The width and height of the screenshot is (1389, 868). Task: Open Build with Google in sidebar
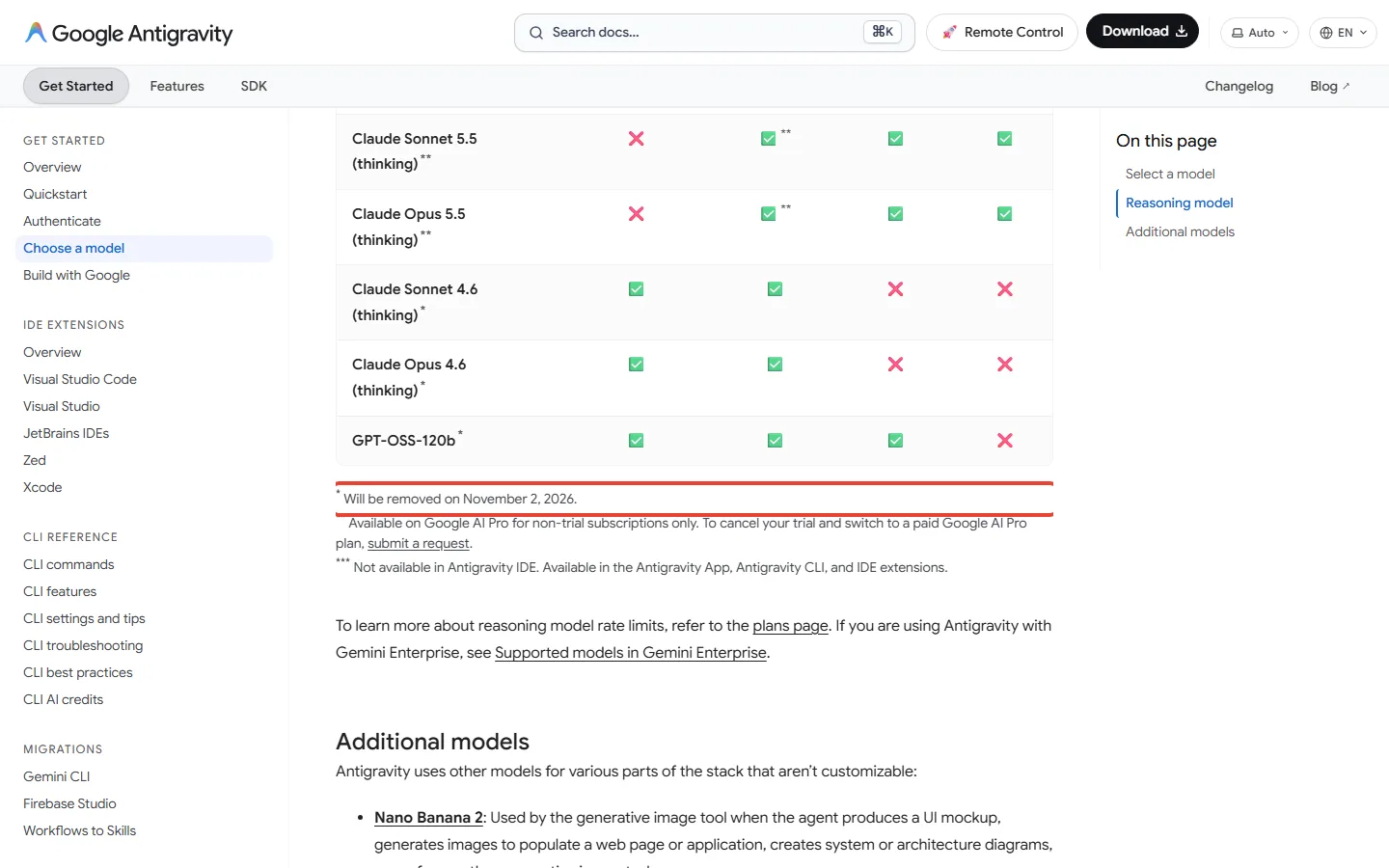coord(76,275)
